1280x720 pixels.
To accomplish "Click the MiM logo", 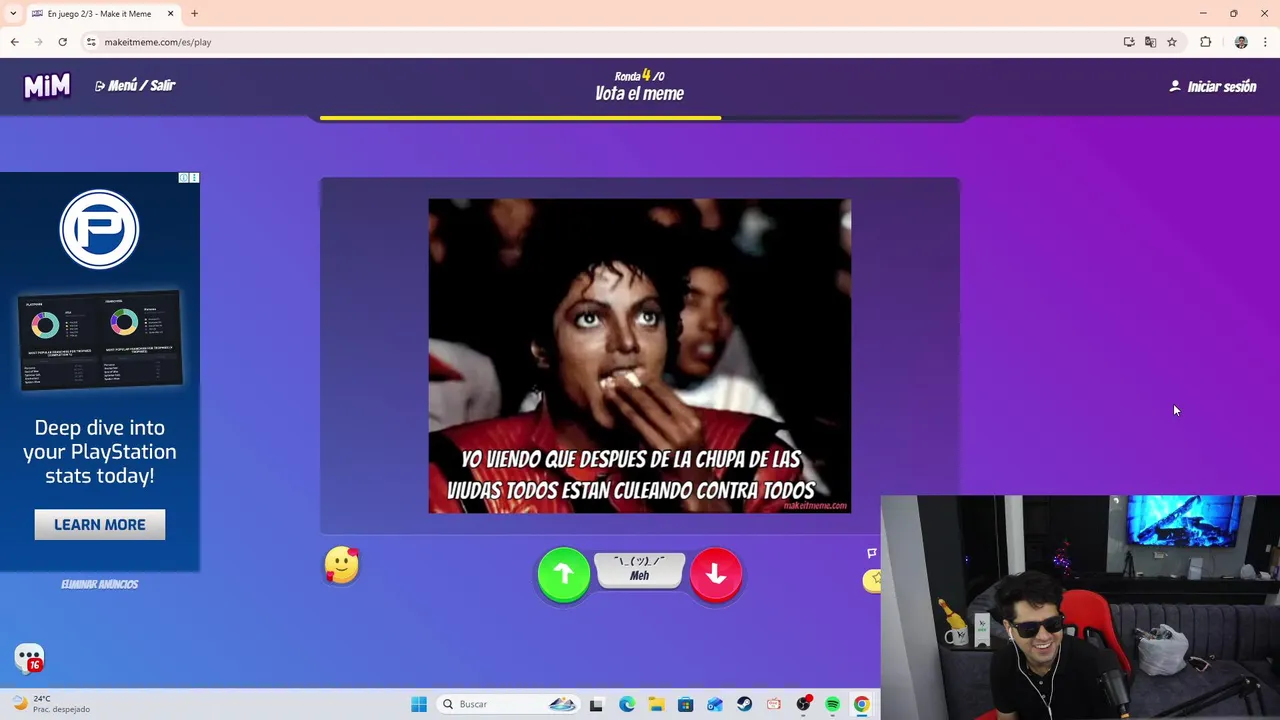I will tap(47, 86).
